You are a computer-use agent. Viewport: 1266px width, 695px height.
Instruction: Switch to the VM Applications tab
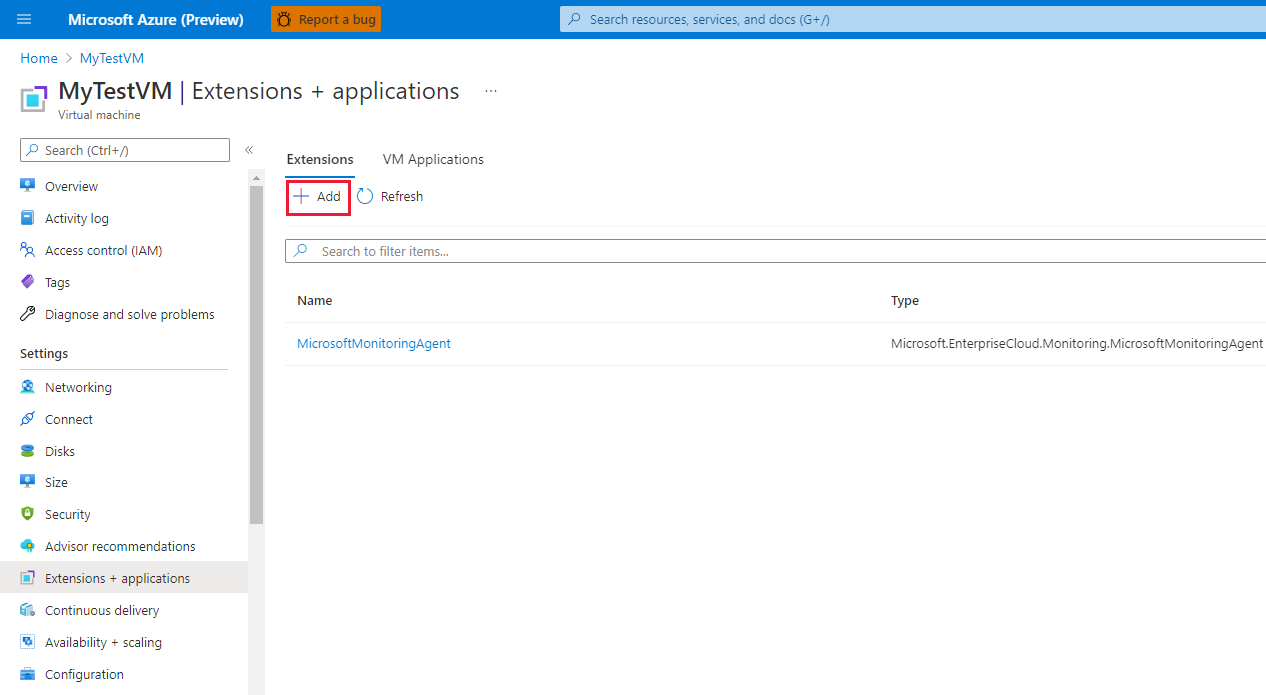(433, 159)
